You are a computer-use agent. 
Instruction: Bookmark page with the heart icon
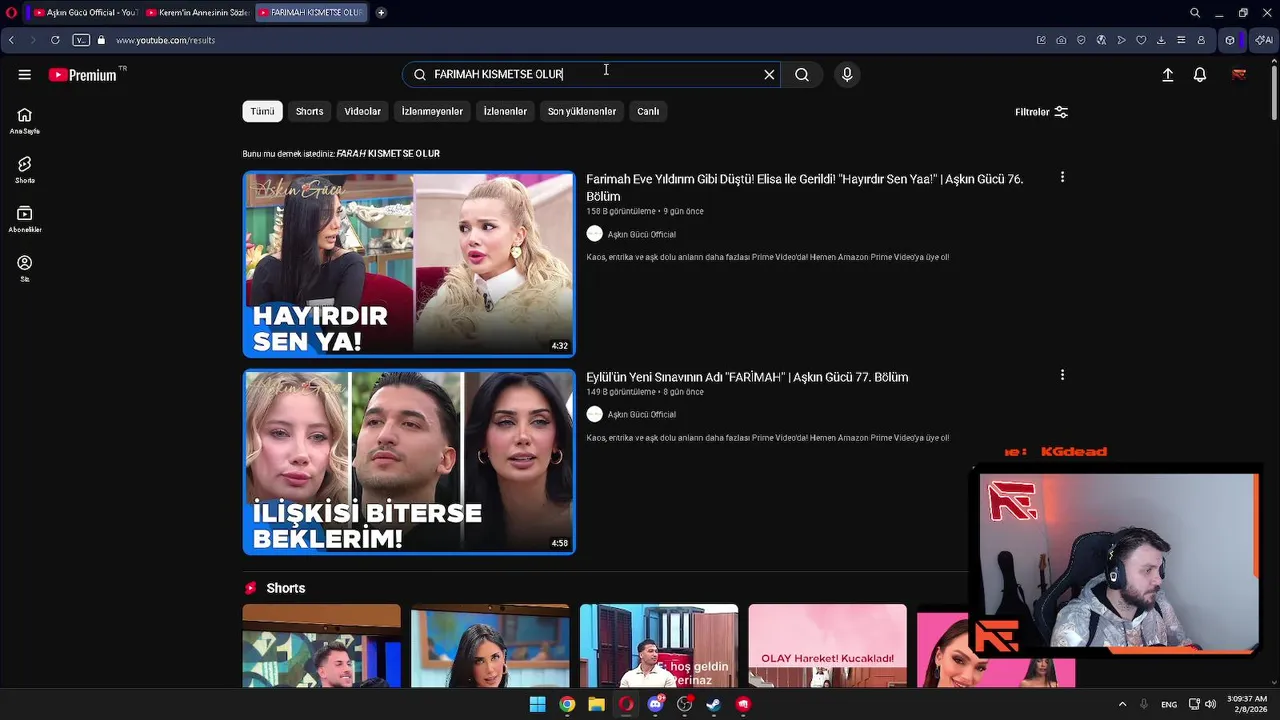(1141, 40)
